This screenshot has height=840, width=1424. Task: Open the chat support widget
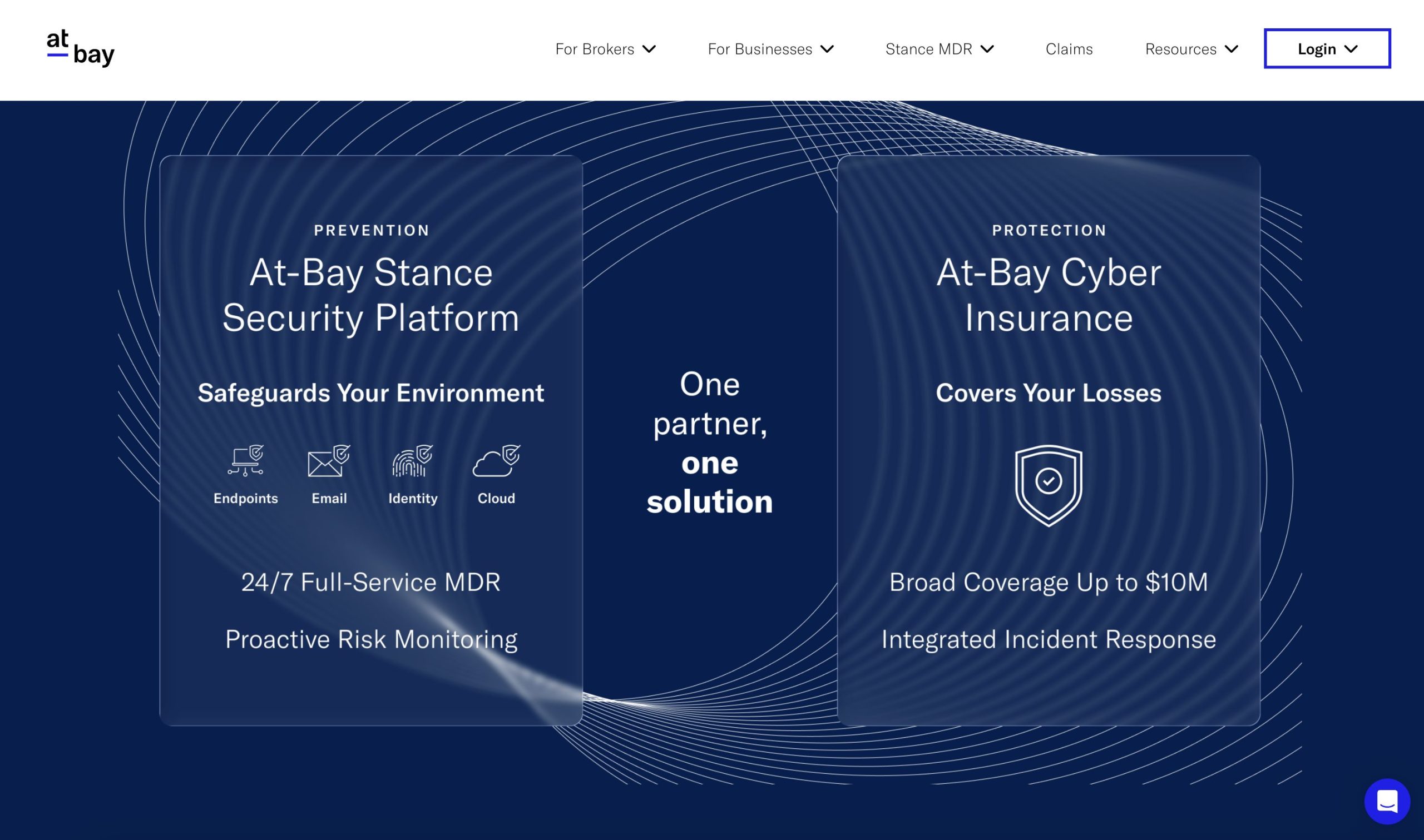pyautogui.click(x=1387, y=801)
